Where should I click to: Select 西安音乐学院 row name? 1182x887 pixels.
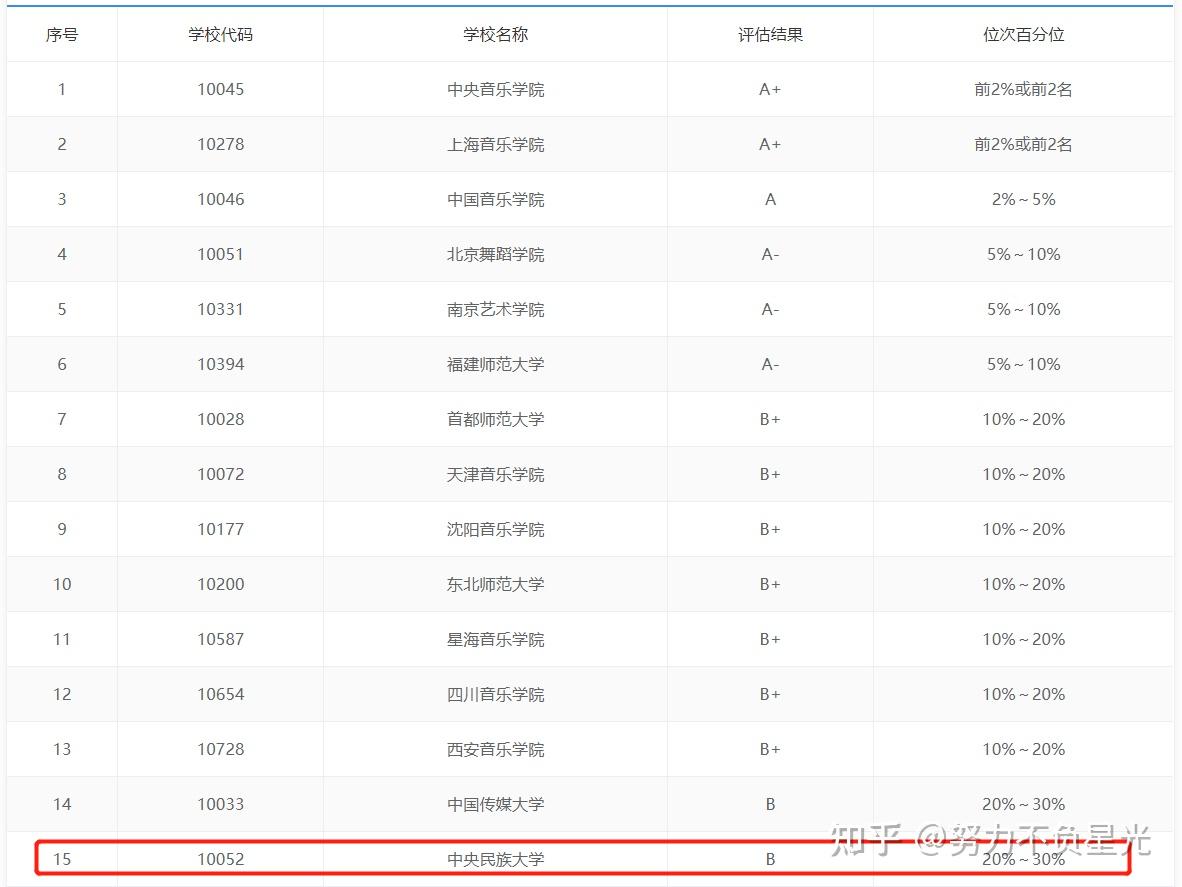tap(495, 750)
